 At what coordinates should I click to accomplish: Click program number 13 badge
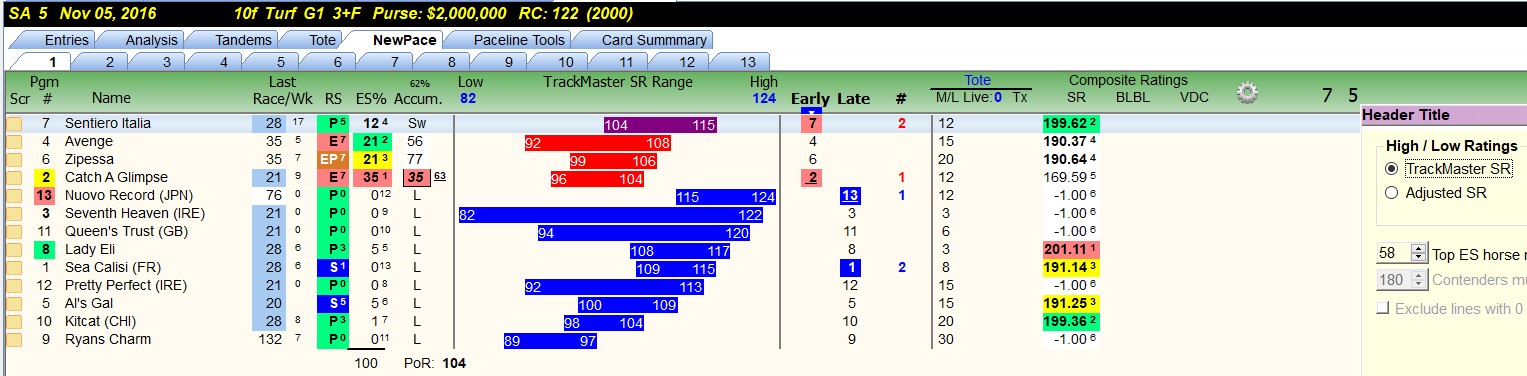click(x=45, y=195)
